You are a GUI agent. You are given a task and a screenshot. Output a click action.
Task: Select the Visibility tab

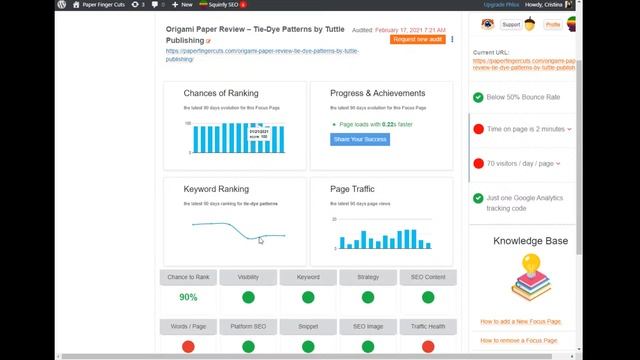point(248,277)
